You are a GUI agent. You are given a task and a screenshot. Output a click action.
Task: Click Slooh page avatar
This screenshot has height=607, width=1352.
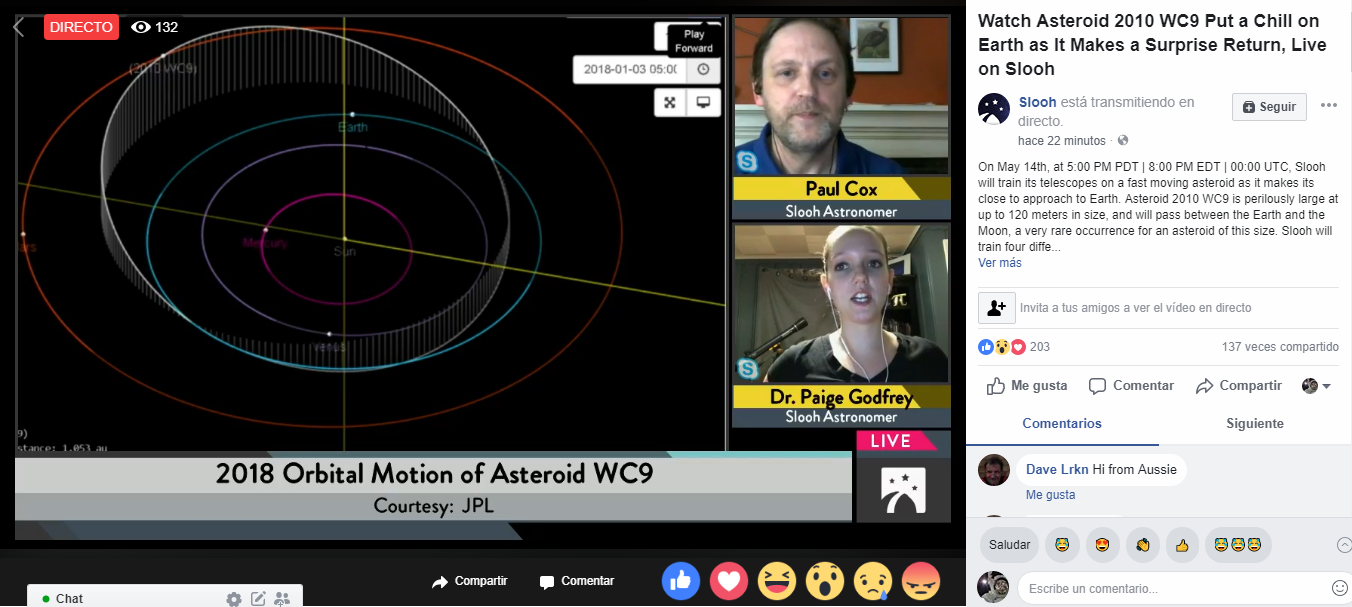click(994, 109)
